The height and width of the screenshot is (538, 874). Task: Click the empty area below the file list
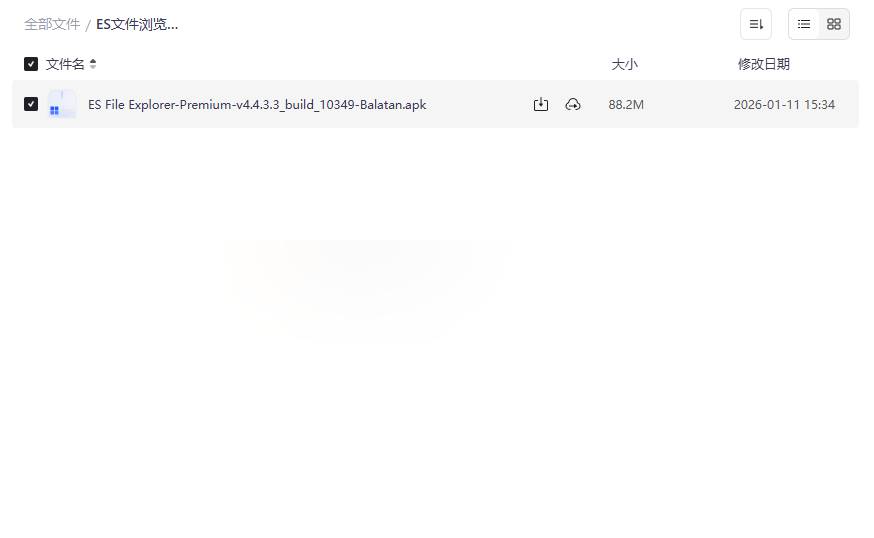click(435, 335)
